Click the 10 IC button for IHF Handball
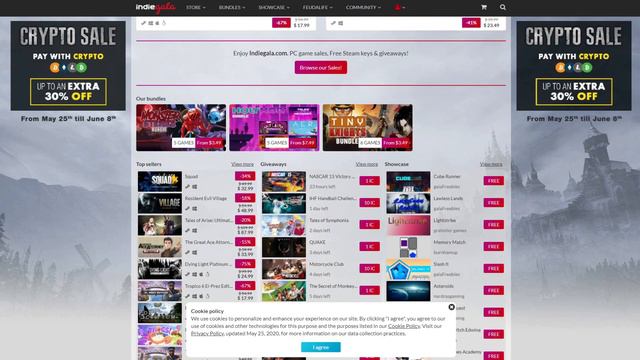This screenshot has height=360, width=640. (369, 203)
